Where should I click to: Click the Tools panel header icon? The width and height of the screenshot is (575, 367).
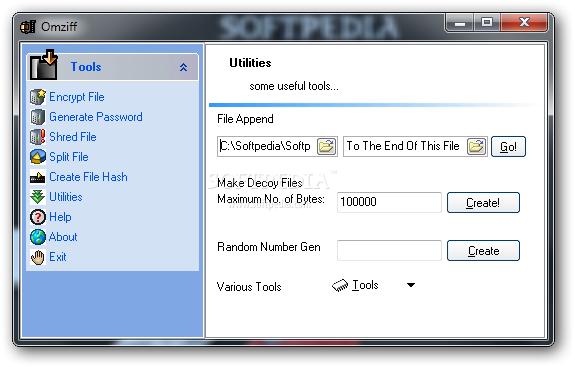pyautogui.click(x=44, y=65)
